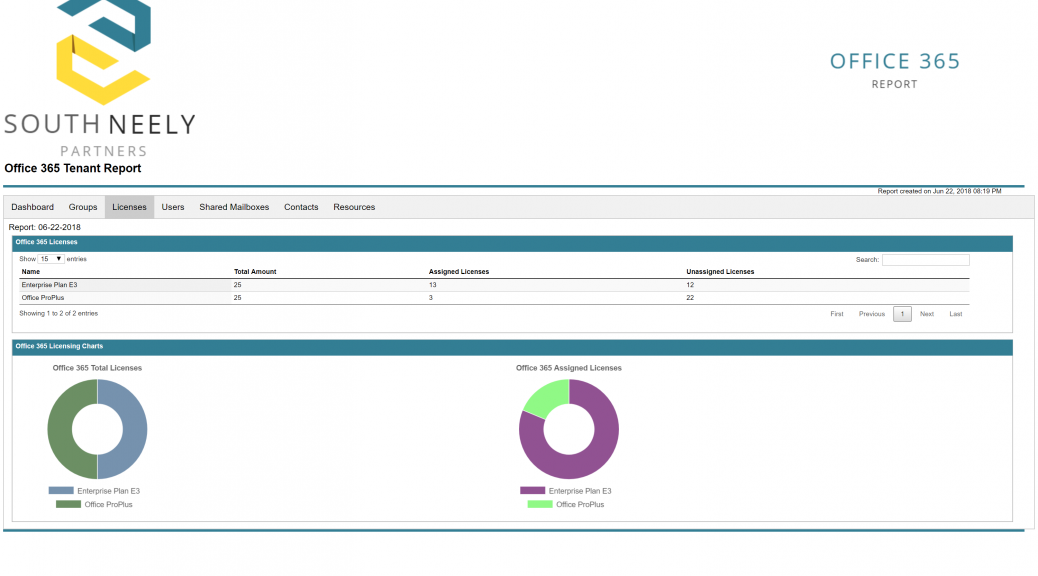Jump to the Last page

pyautogui.click(x=956, y=314)
